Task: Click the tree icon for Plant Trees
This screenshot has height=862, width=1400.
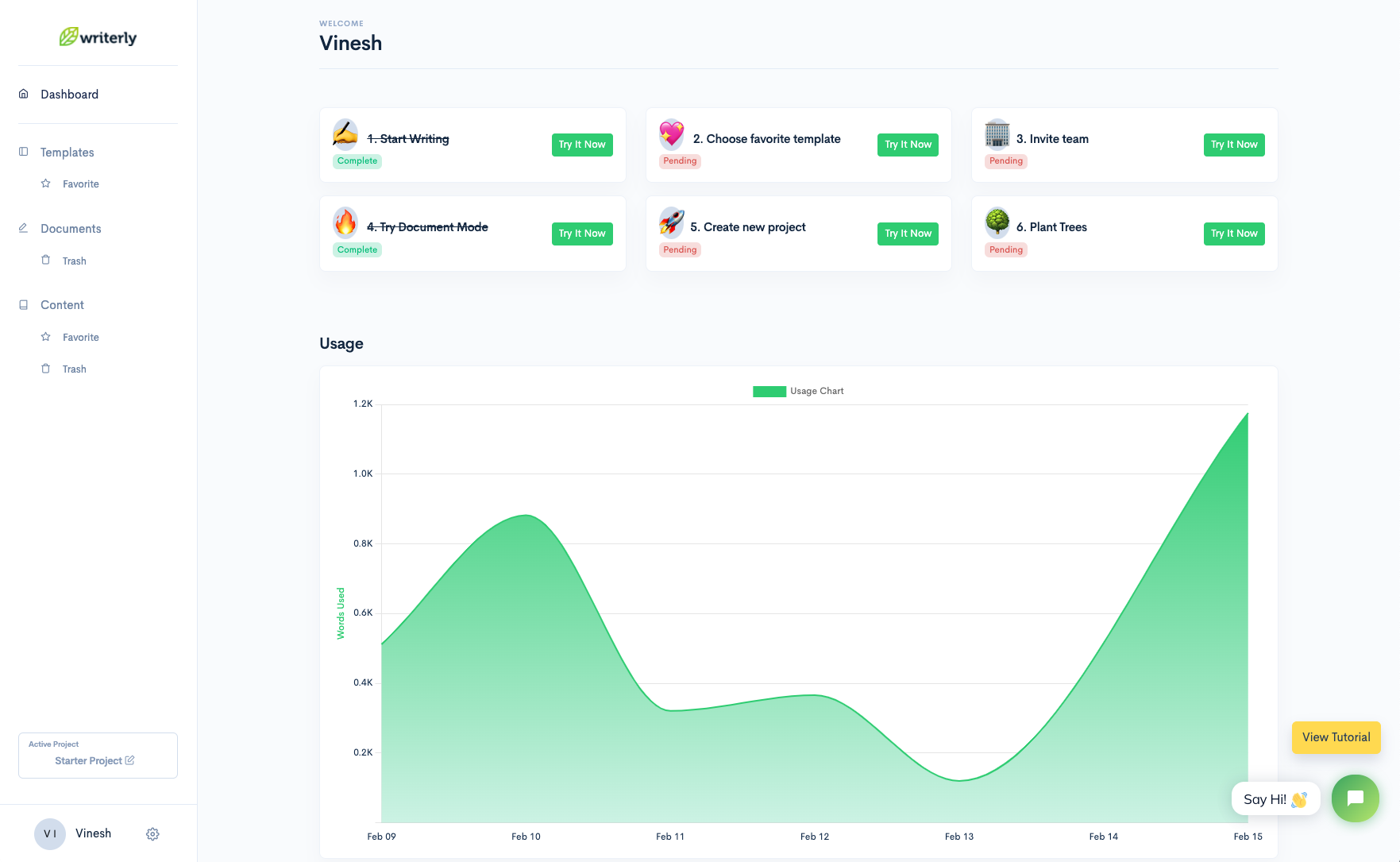Action: pos(997,222)
